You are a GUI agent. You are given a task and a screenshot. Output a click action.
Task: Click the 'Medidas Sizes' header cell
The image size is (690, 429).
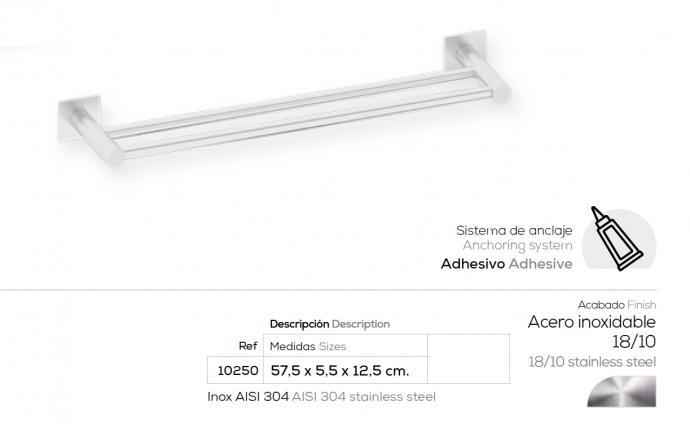point(308,346)
